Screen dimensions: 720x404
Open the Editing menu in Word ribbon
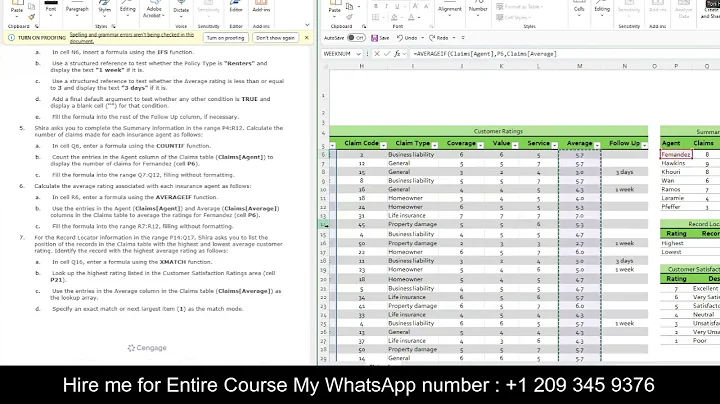128,8
